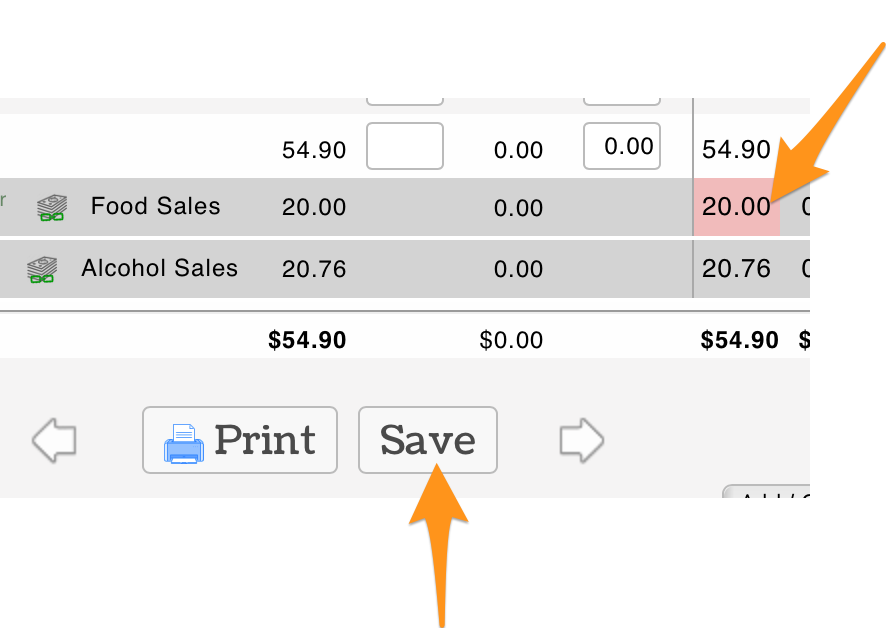Click the 20.76 right of the divider

[736, 269]
